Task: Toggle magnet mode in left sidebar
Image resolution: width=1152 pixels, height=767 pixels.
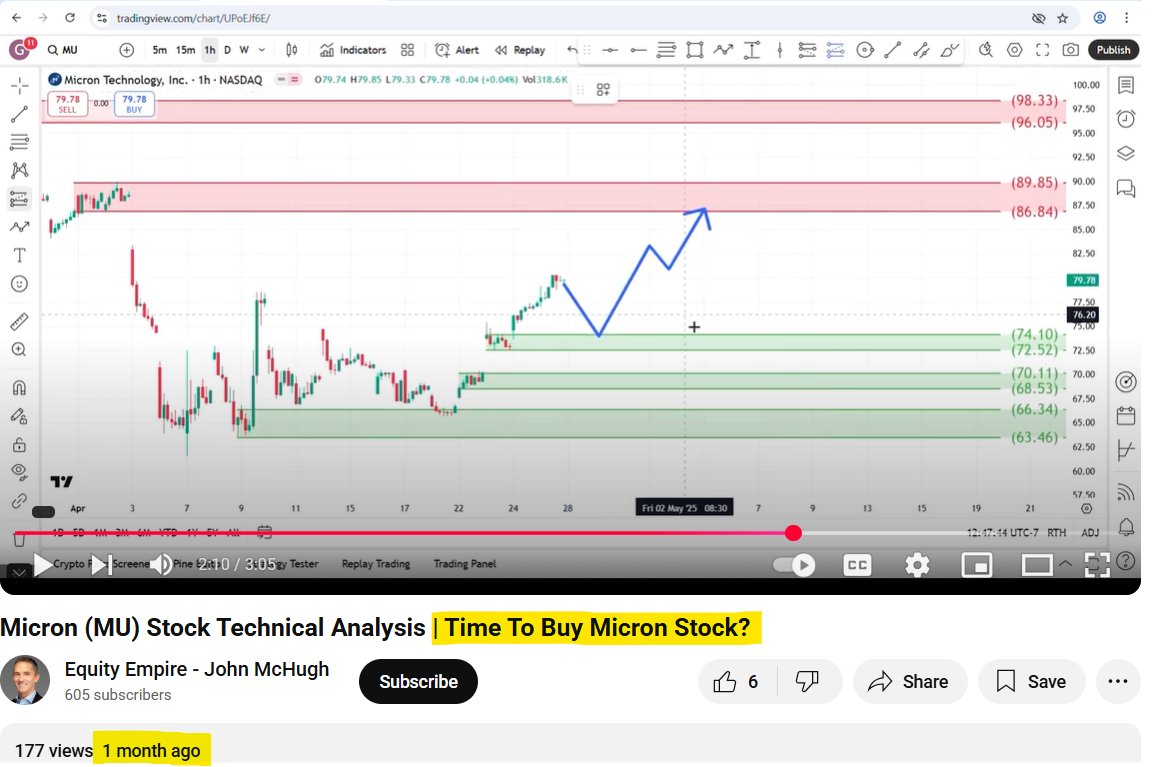Action: tap(20, 387)
